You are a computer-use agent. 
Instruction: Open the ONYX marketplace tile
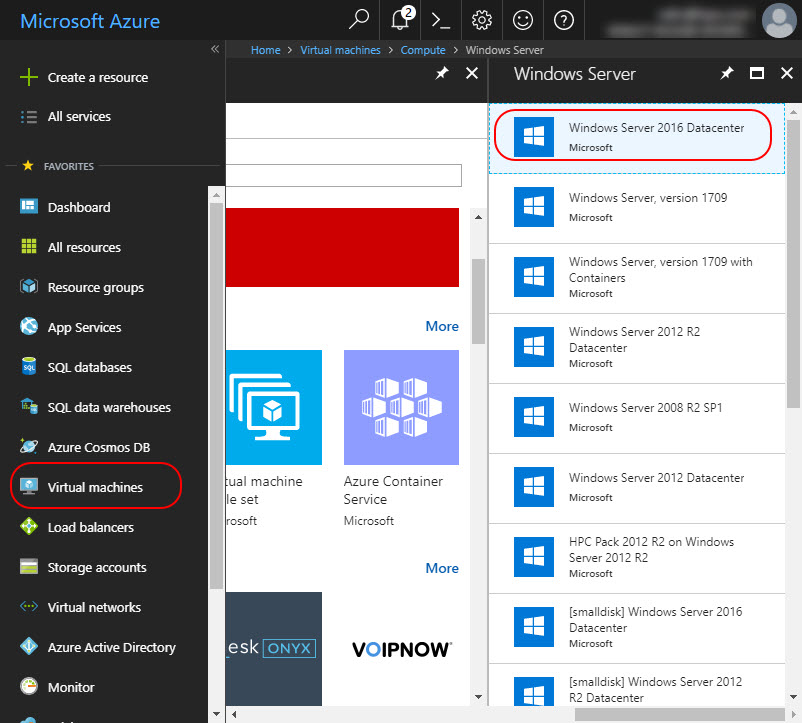click(274, 649)
